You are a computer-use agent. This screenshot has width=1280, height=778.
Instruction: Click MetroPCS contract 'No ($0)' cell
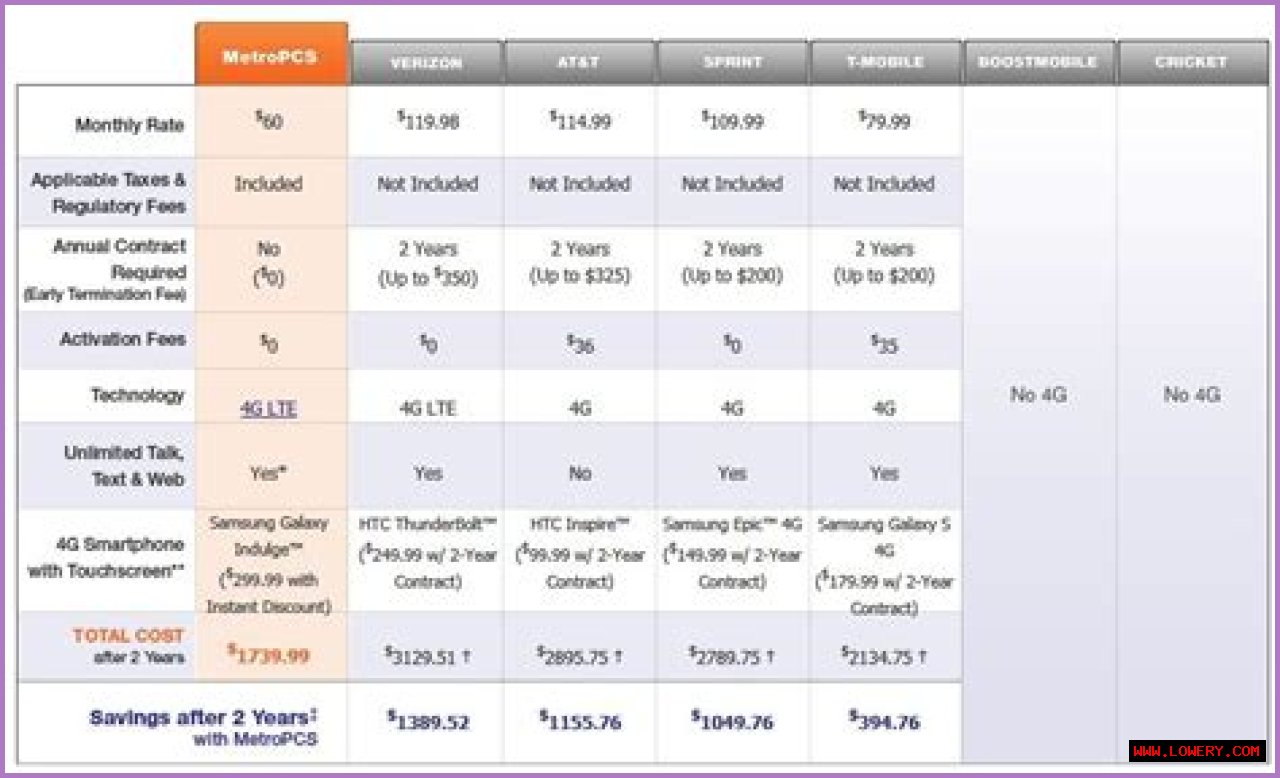pos(268,264)
